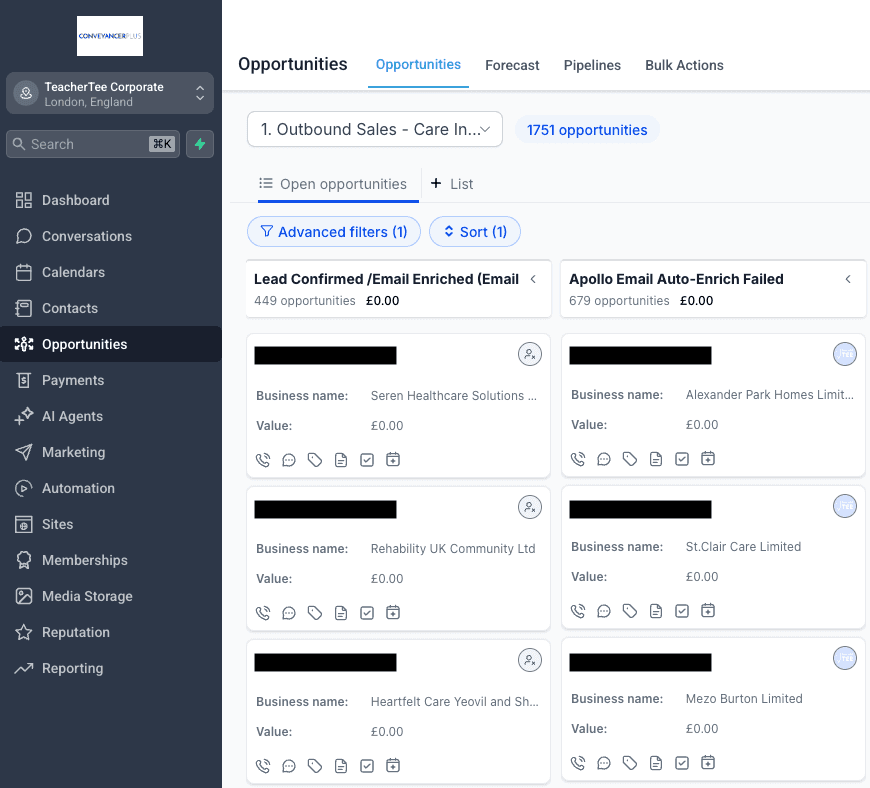
Task: Click phone icon on Alexander Park Homes card
Action: [x=578, y=459]
